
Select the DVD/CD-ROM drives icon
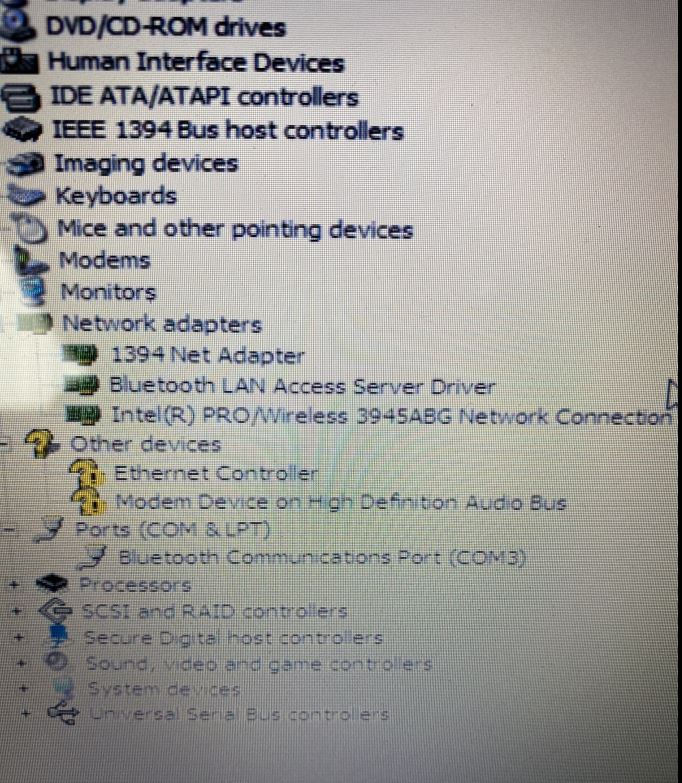(16, 26)
